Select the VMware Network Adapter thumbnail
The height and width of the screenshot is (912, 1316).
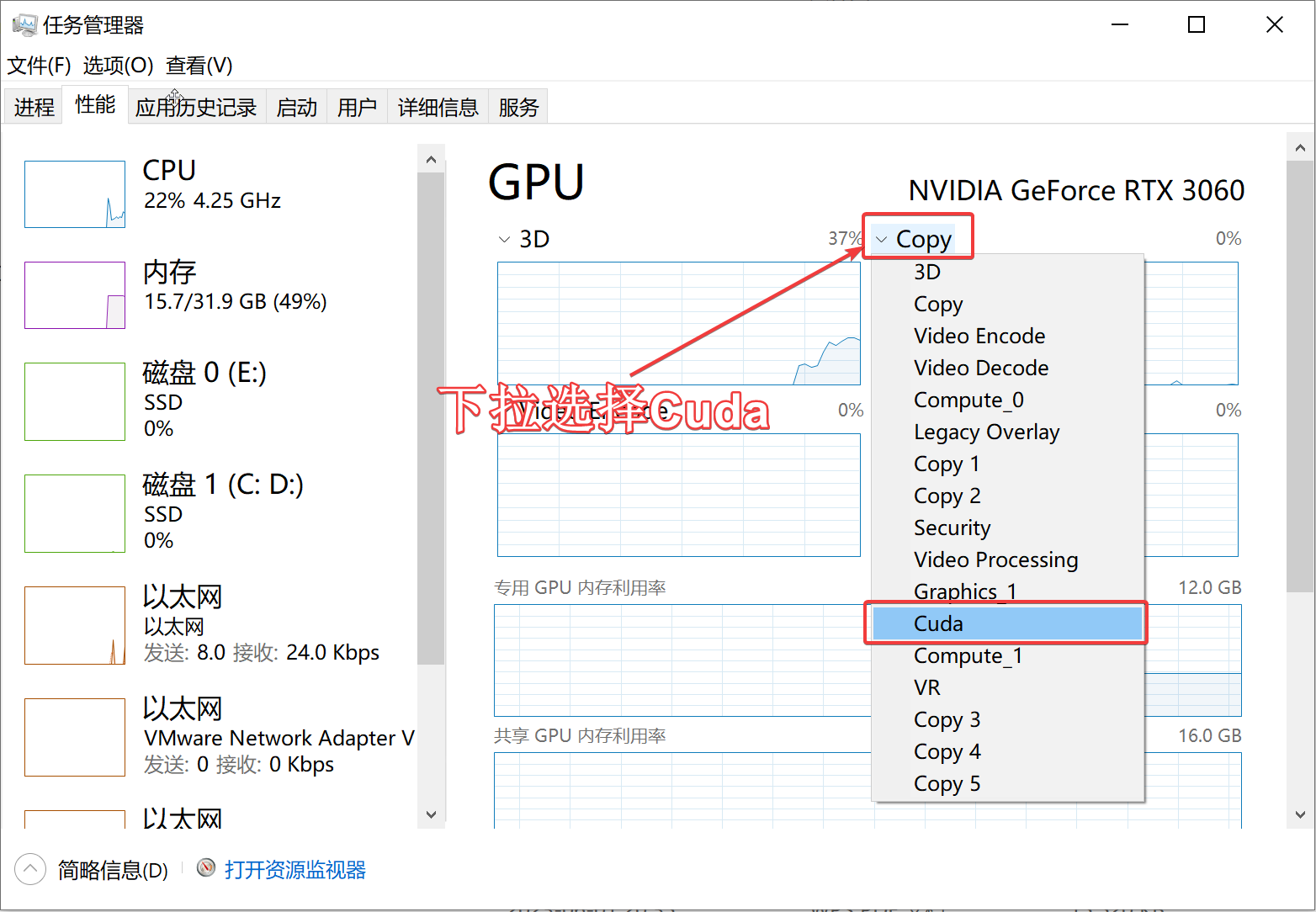(75, 737)
